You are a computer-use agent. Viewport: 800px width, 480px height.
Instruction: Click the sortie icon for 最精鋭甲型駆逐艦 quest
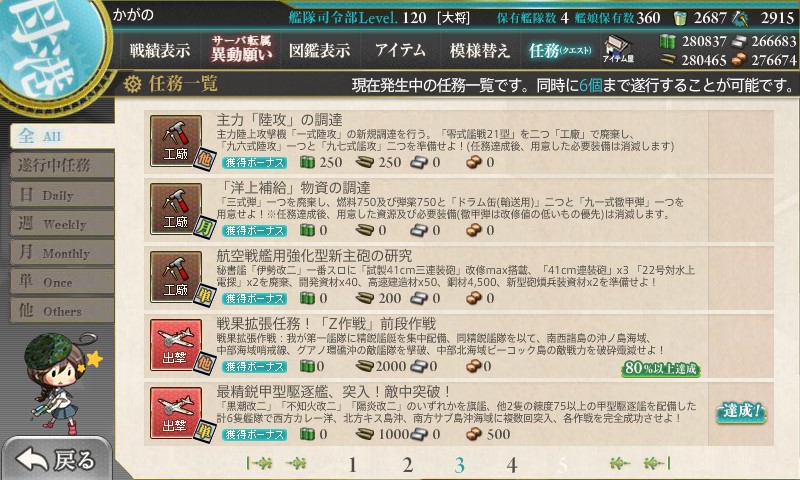pyautogui.click(x=176, y=413)
